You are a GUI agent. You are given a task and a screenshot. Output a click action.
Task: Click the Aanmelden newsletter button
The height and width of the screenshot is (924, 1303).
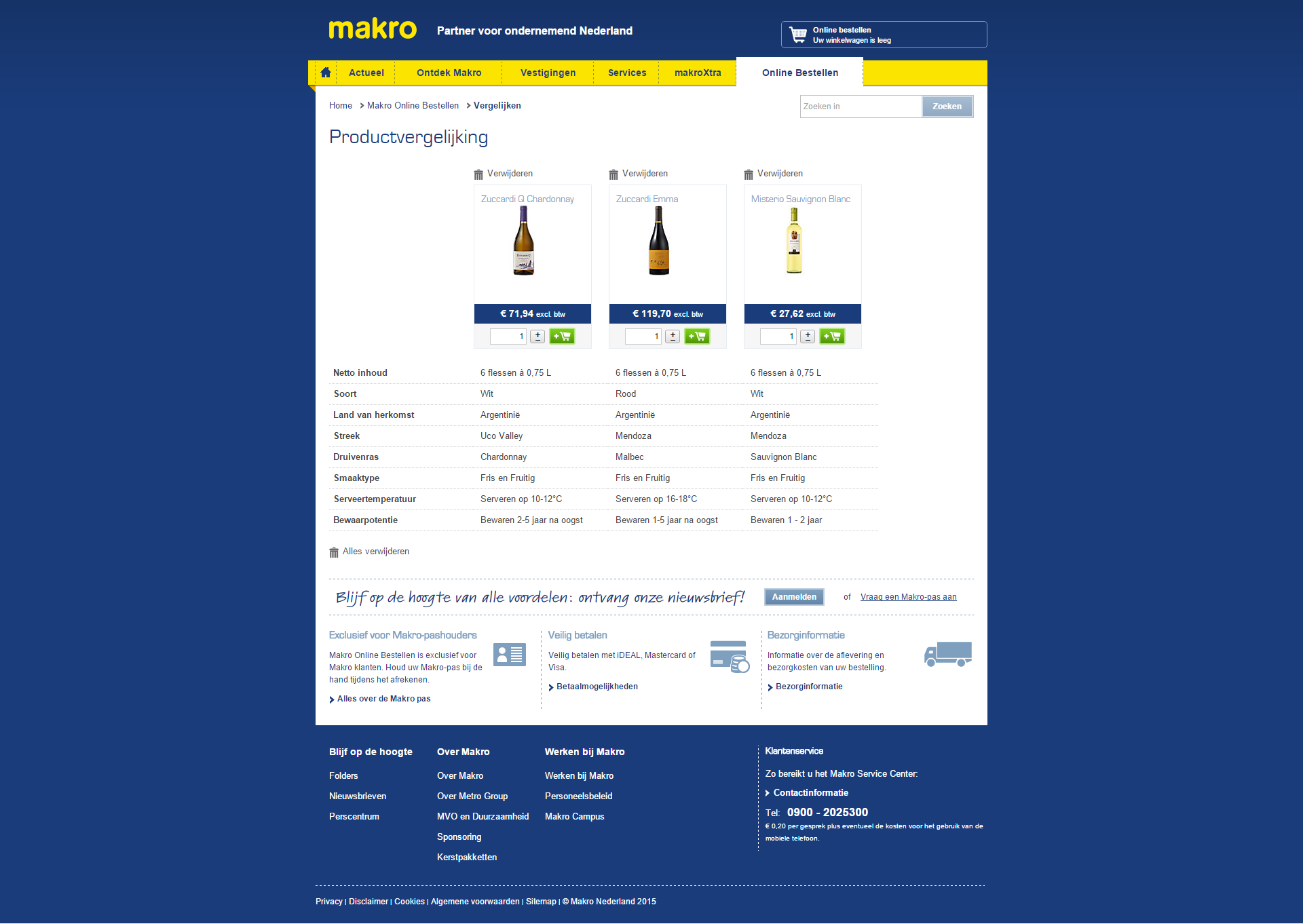[794, 597]
